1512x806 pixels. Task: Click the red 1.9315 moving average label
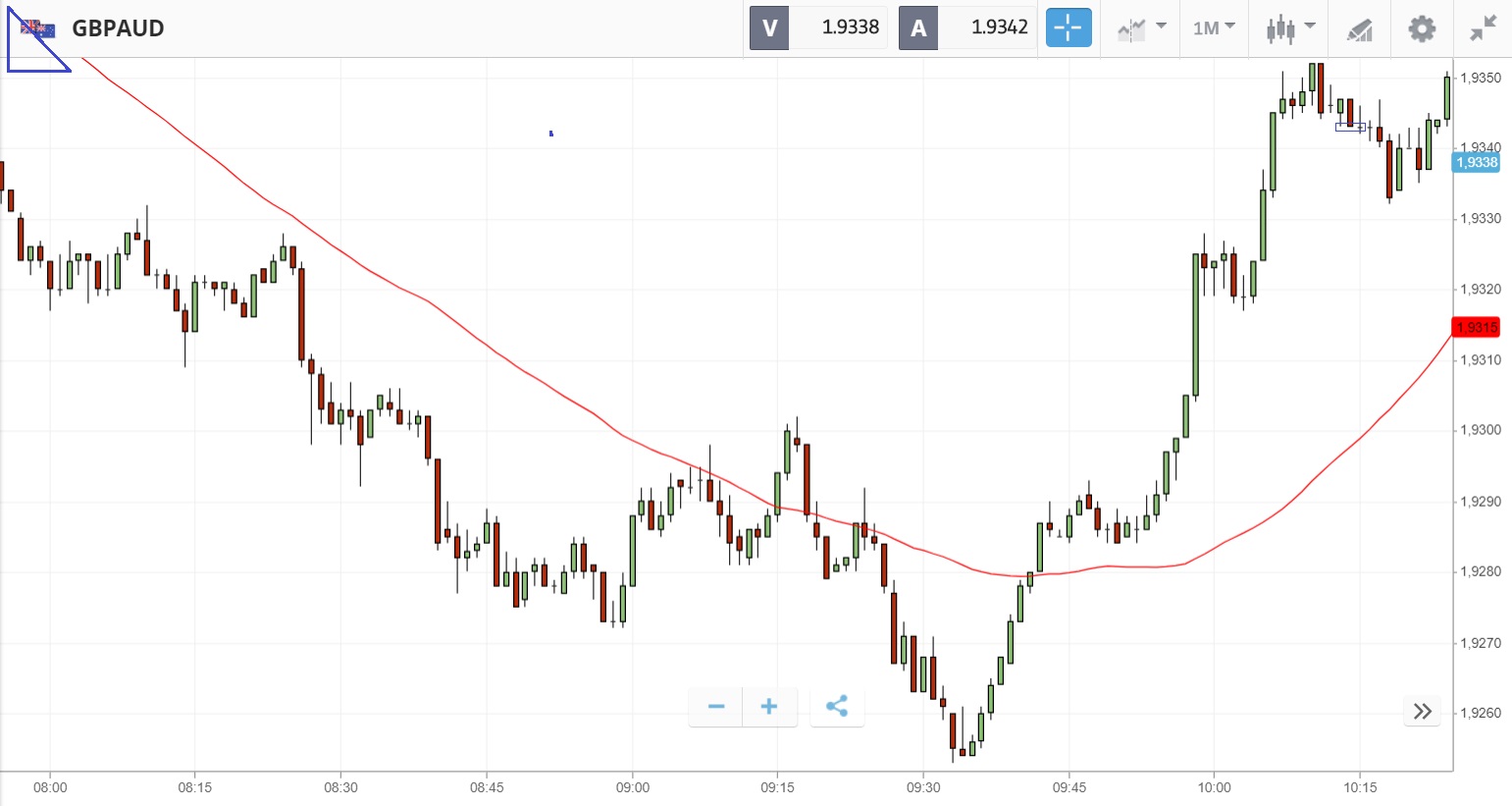click(x=1476, y=327)
